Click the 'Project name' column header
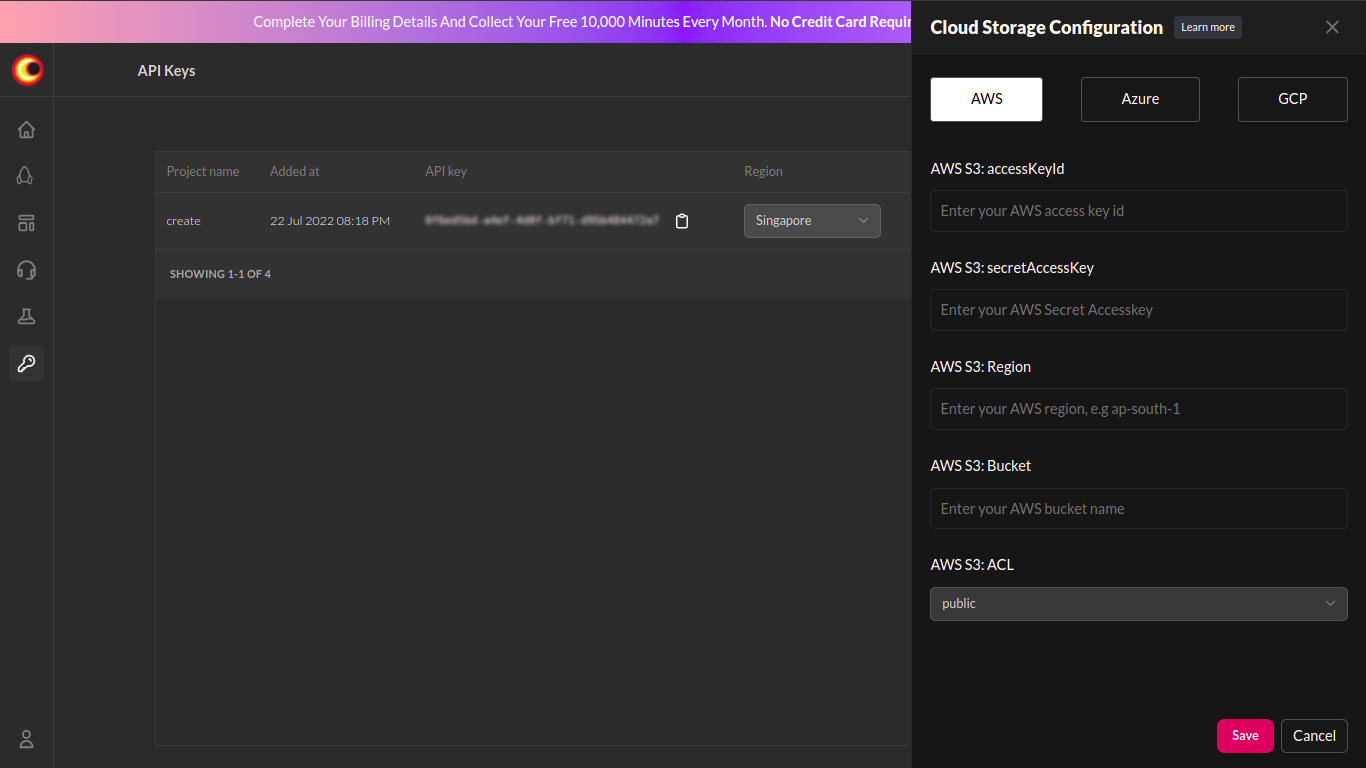 point(203,172)
